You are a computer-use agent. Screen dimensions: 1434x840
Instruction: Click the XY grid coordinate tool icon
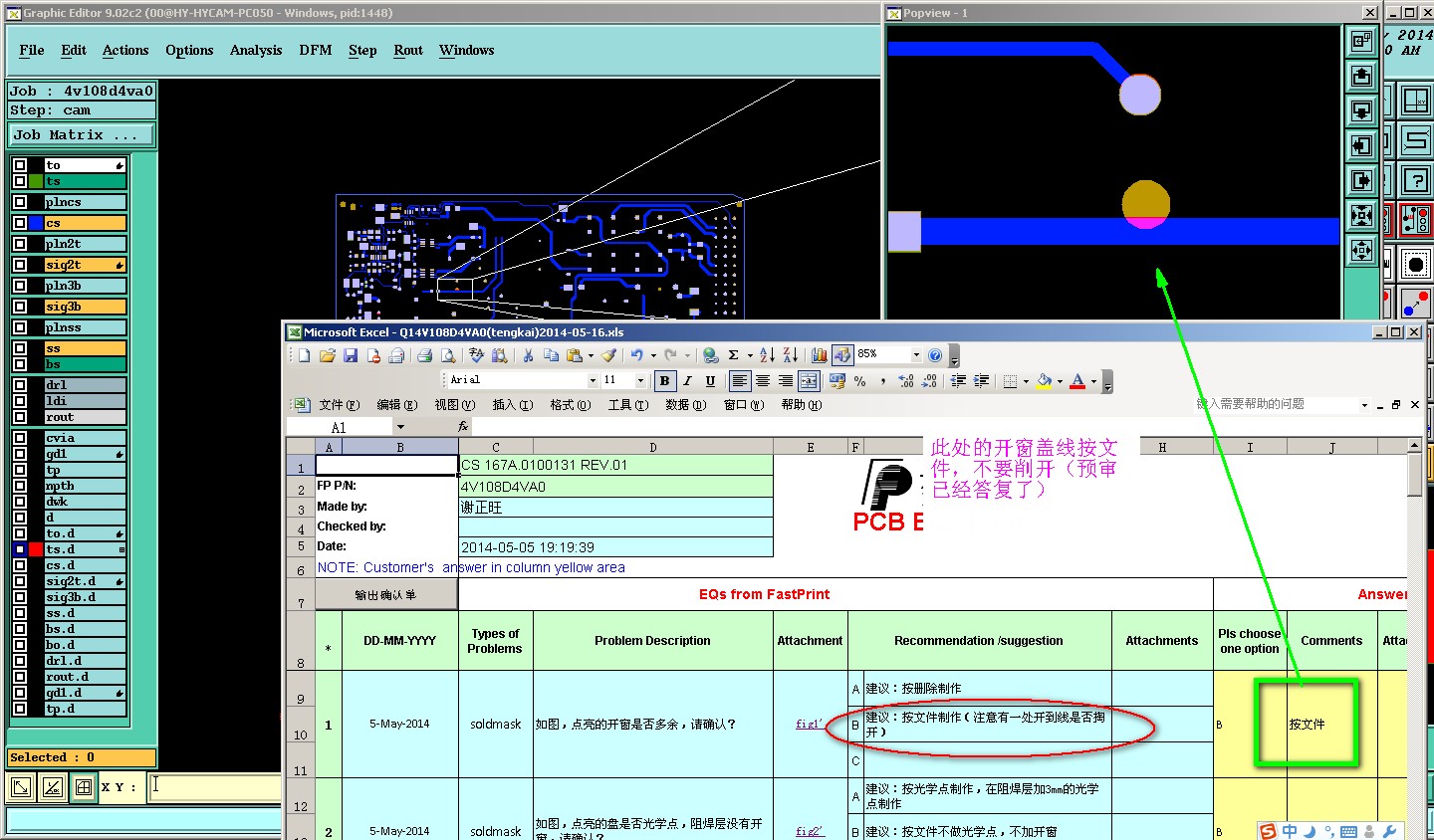point(1416,101)
